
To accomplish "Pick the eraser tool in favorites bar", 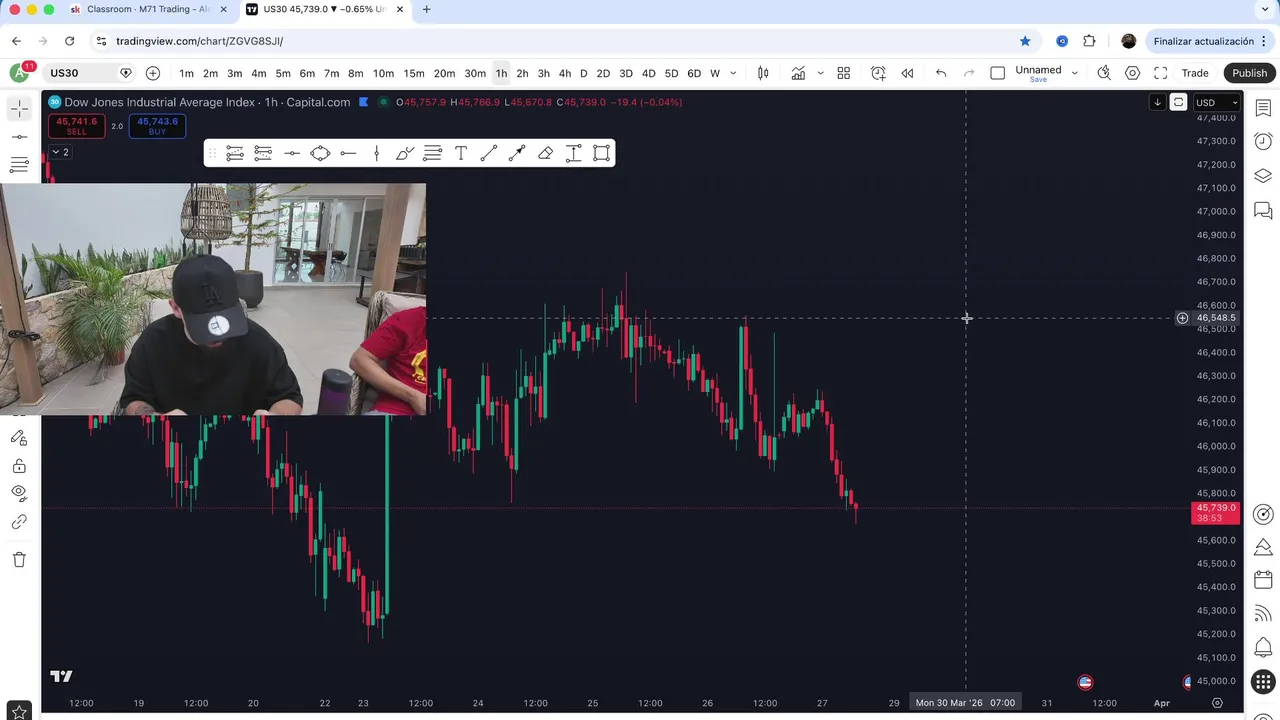I will (x=545, y=153).
